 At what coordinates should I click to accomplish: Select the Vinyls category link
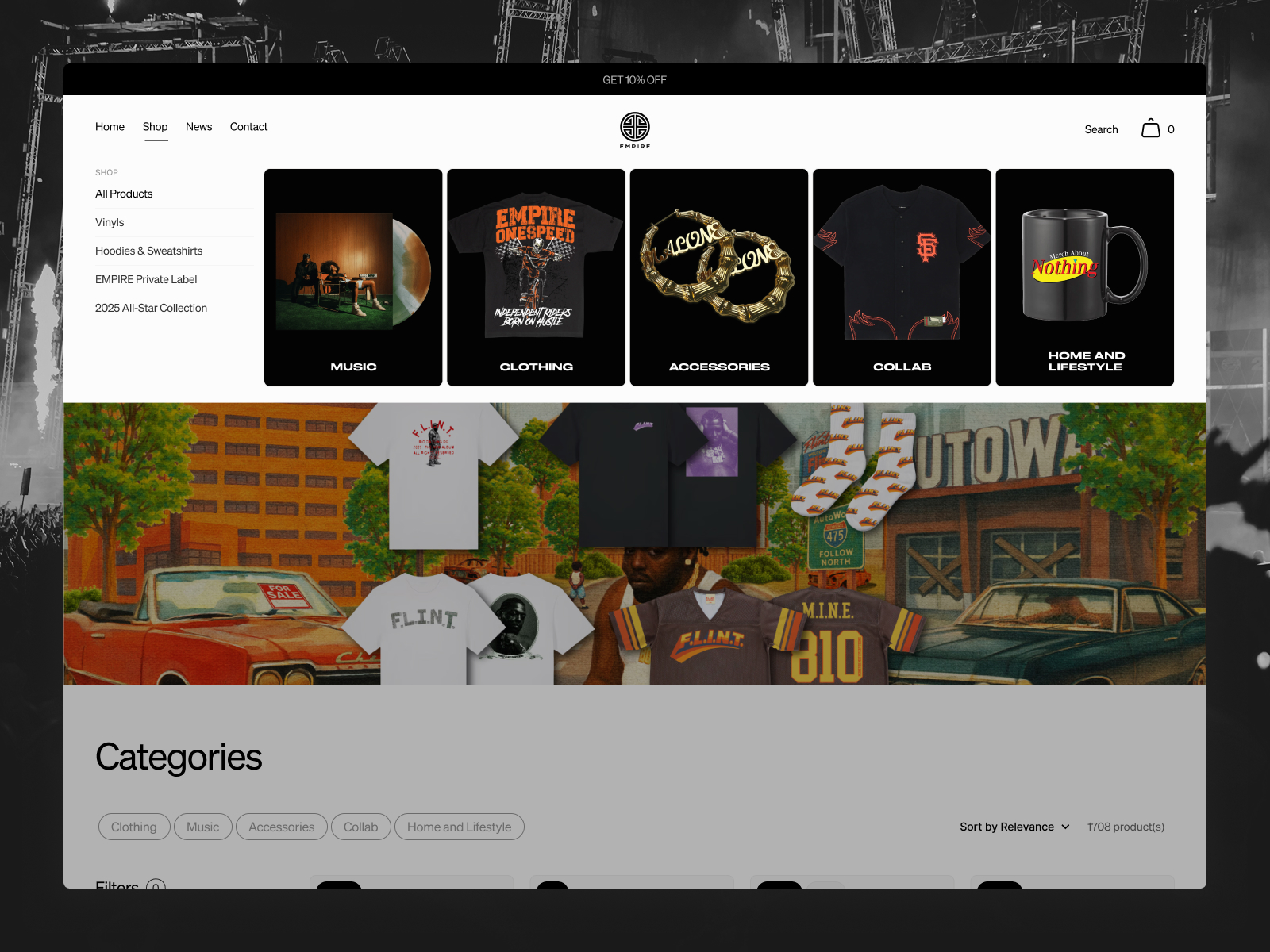(110, 222)
